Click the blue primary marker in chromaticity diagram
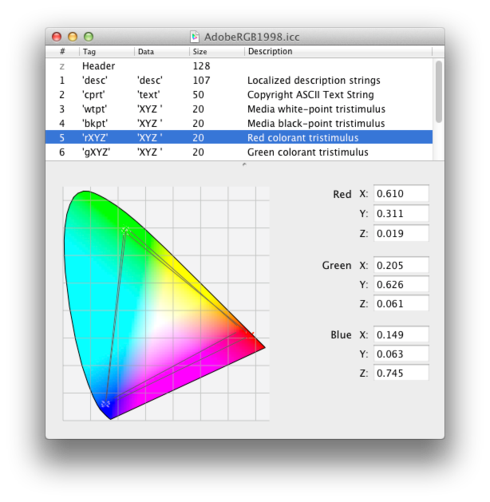Viewport: 490px width, 502px height. pyautogui.click(x=106, y=404)
